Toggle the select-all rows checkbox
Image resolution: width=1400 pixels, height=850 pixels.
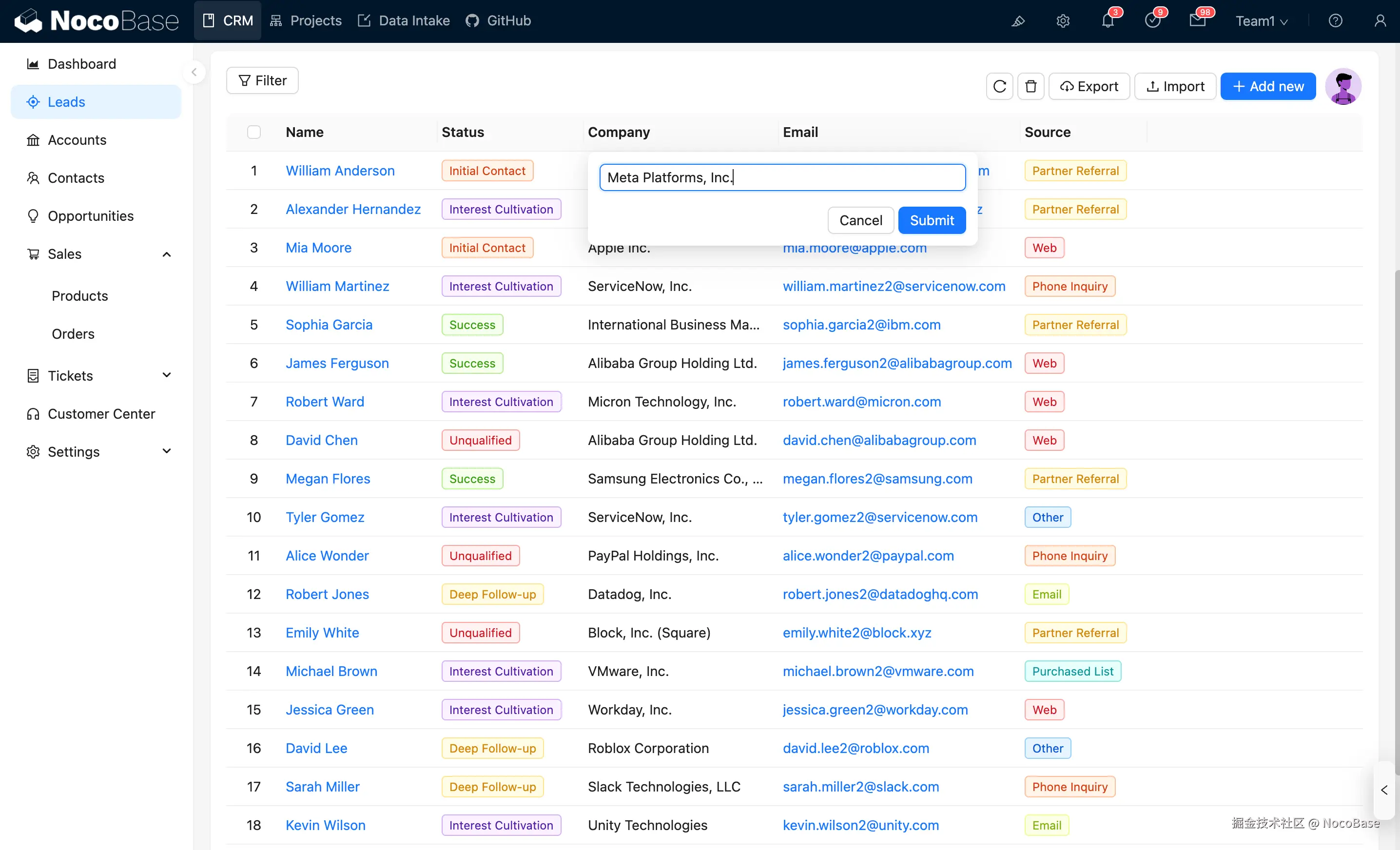(x=254, y=132)
